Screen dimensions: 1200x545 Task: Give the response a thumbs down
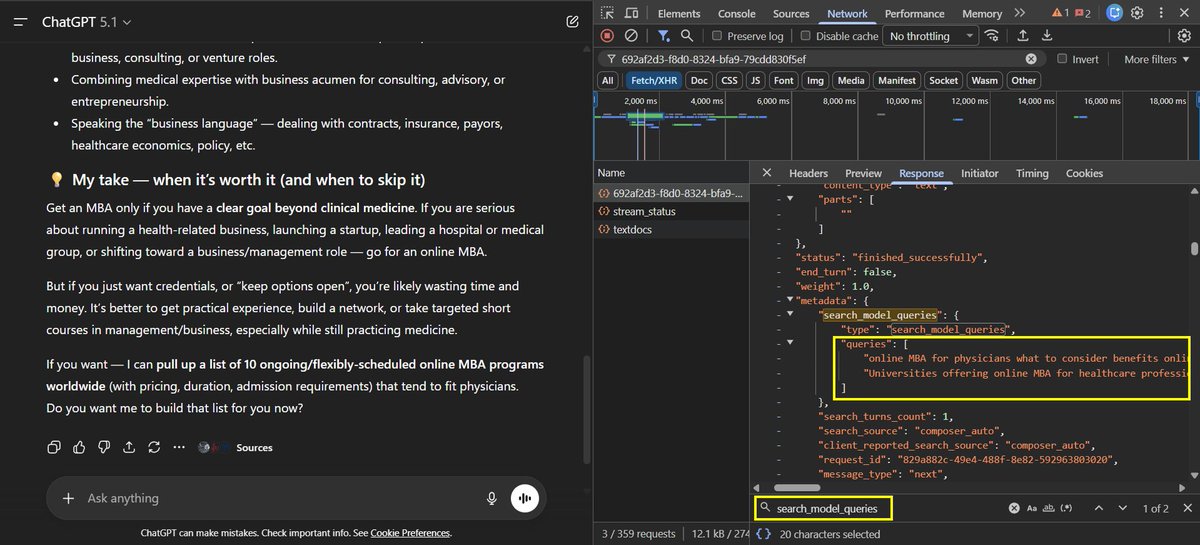pyautogui.click(x=104, y=447)
